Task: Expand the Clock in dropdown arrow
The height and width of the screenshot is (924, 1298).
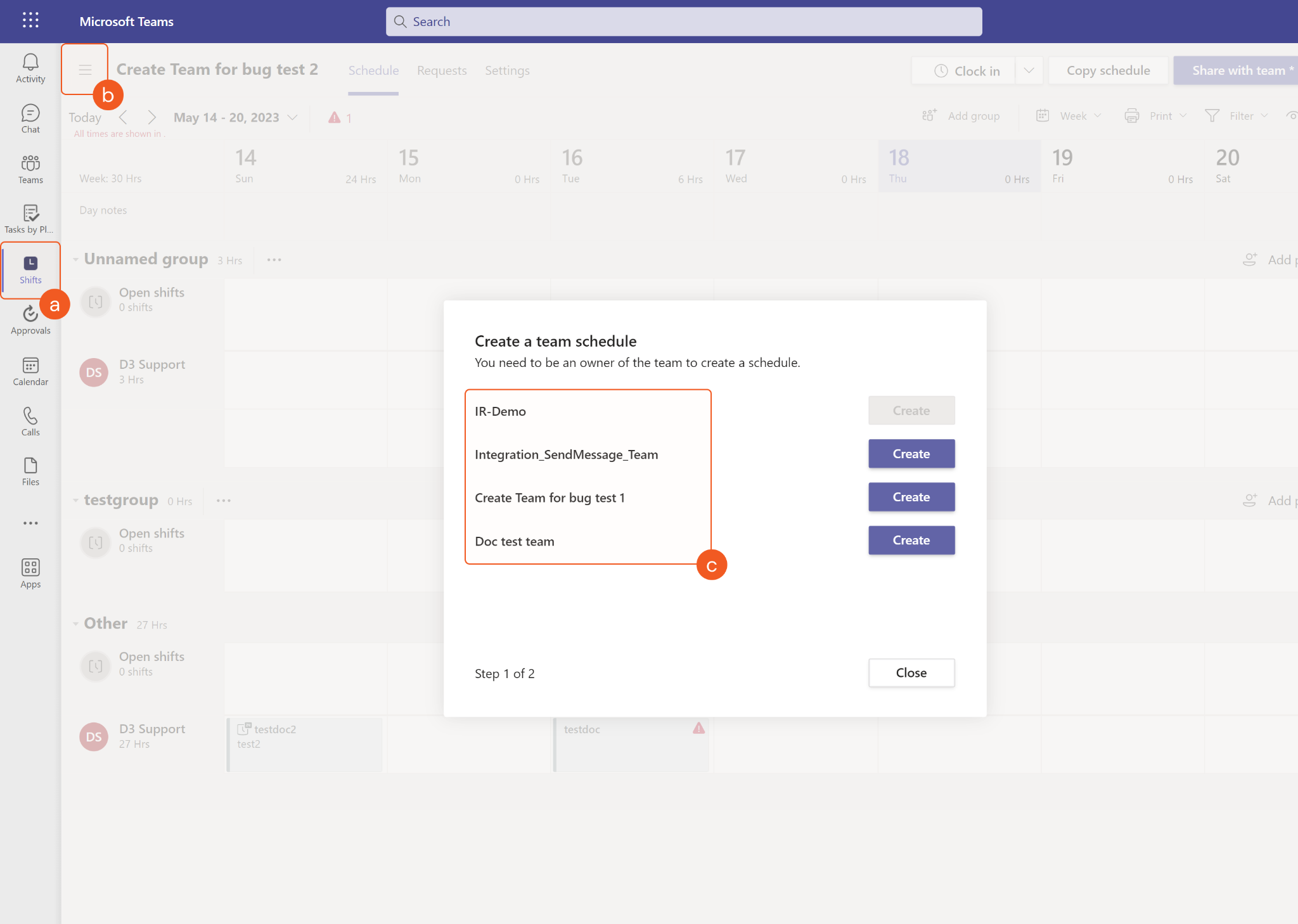Action: [x=1029, y=70]
